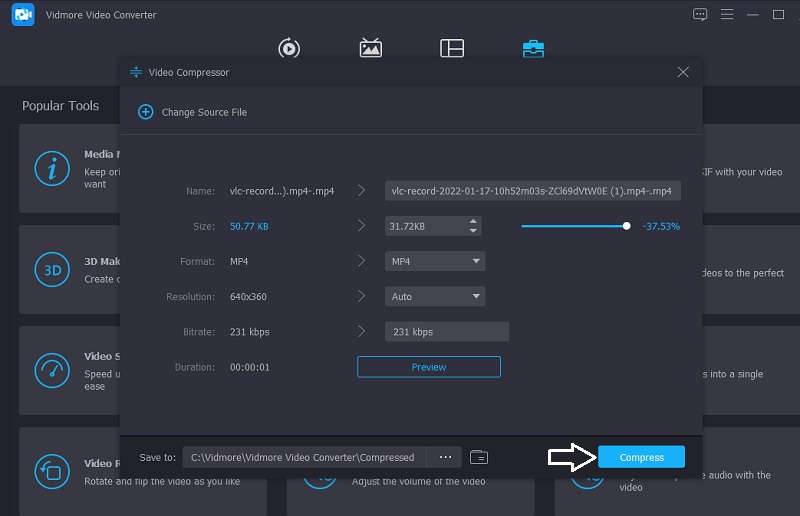Click the three-dots browse path button

(445, 457)
